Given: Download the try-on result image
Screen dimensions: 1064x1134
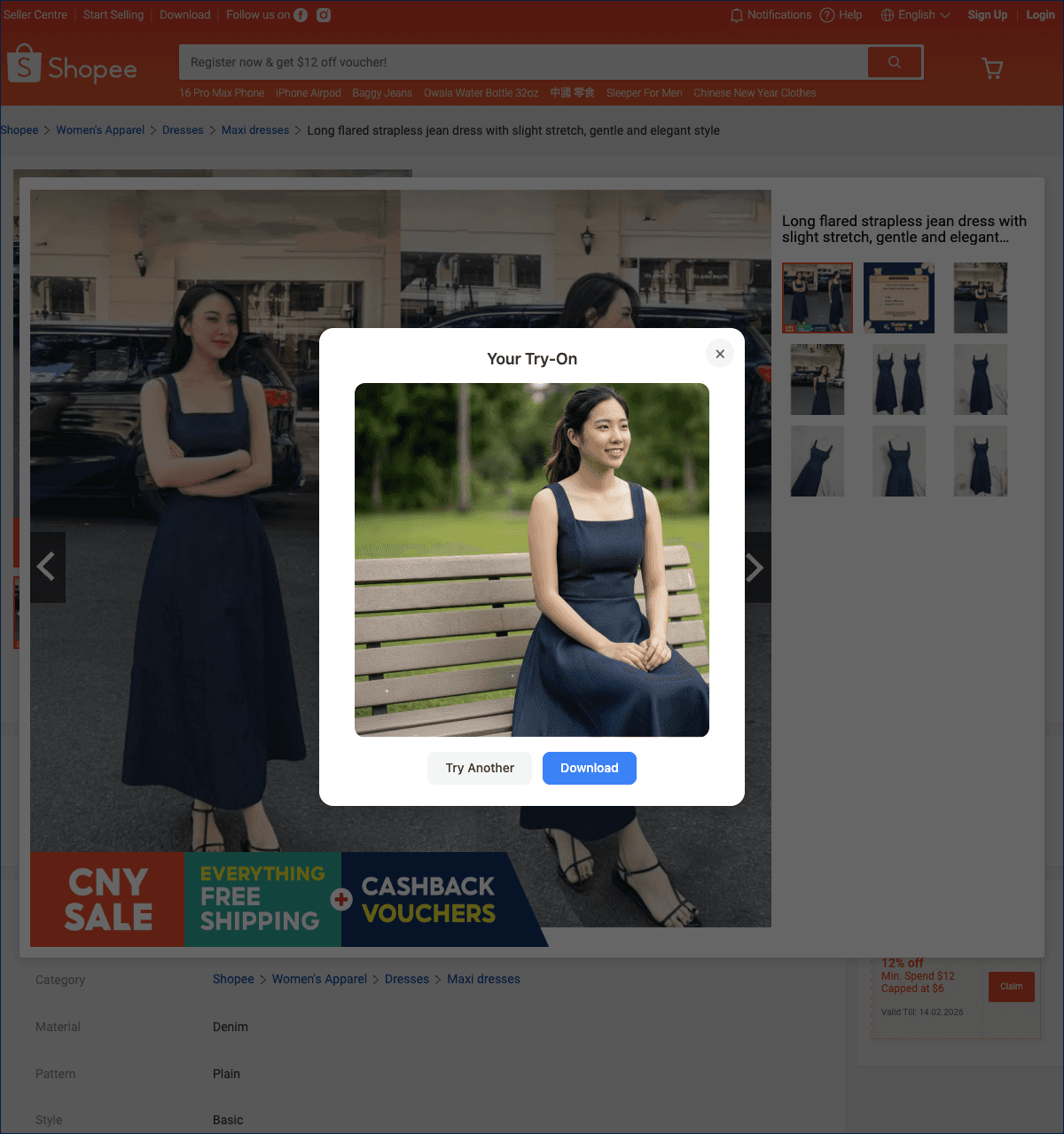Looking at the screenshot, I should (x=589, y=768).
